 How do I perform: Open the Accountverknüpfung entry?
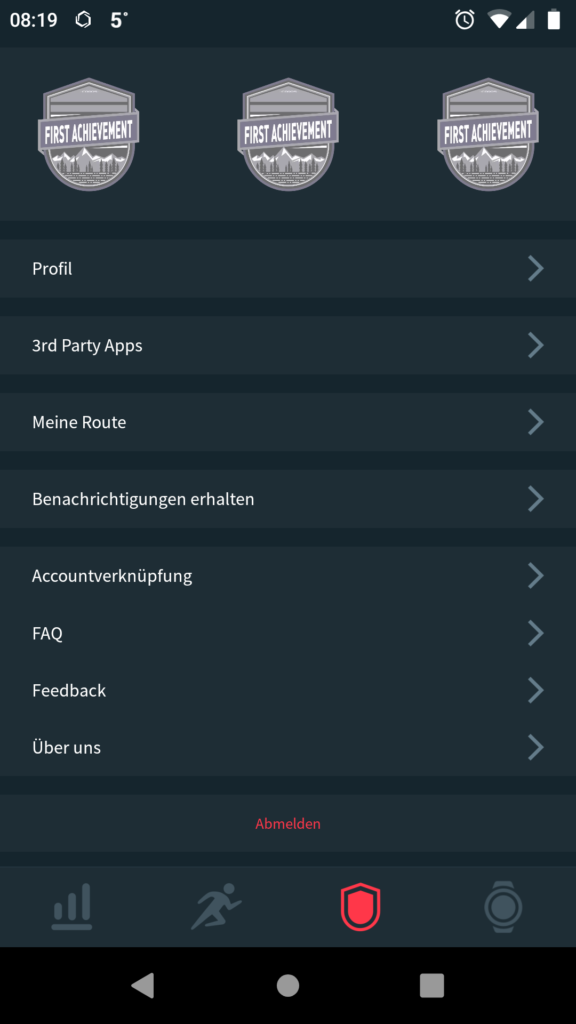pyautogui.click(x=288, y=576)
